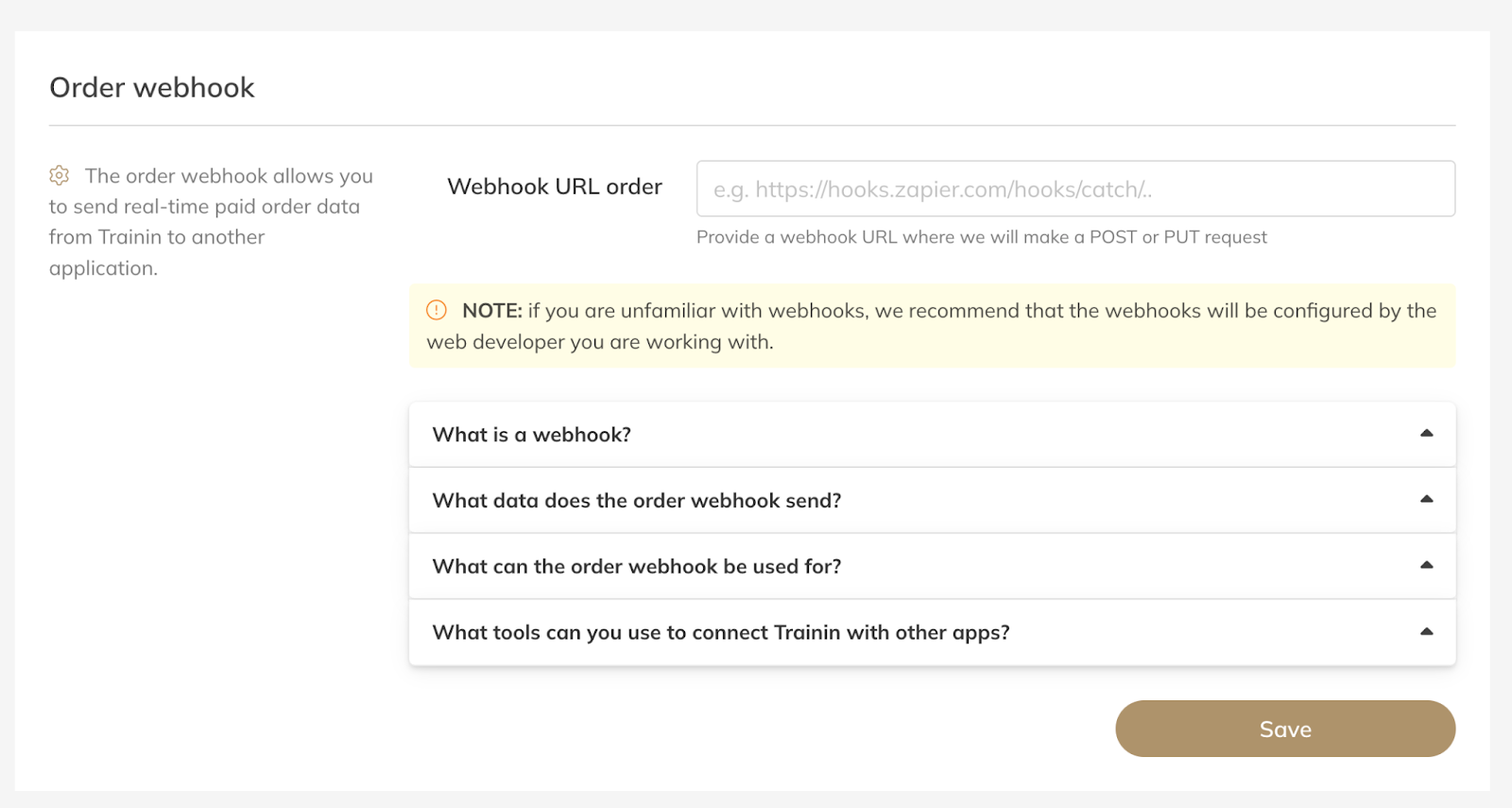The height and width of the screenshot is (808, 1512).
Task: Expand the "What is a webhook?" section
Action: pos(531,435)
